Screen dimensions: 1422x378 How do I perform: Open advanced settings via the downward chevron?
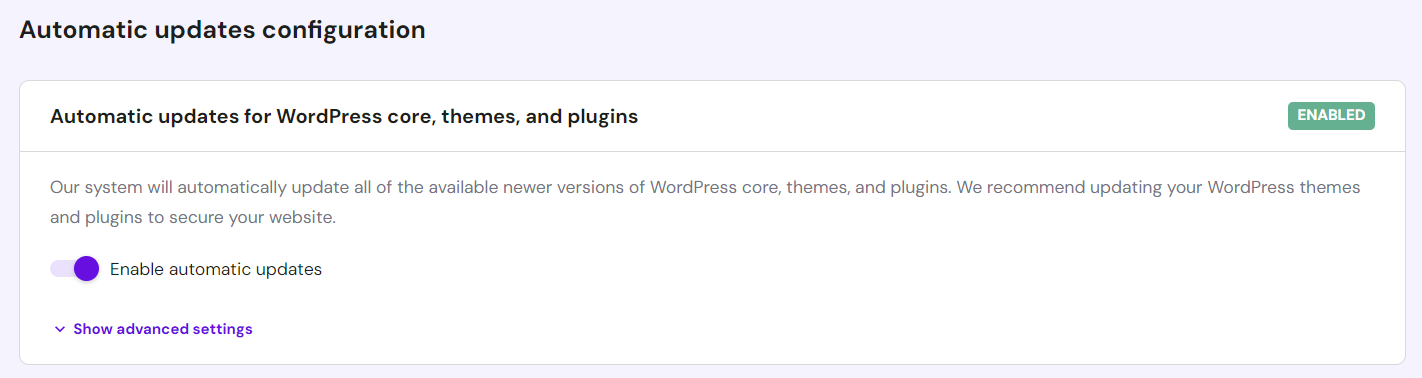[60, 329]
